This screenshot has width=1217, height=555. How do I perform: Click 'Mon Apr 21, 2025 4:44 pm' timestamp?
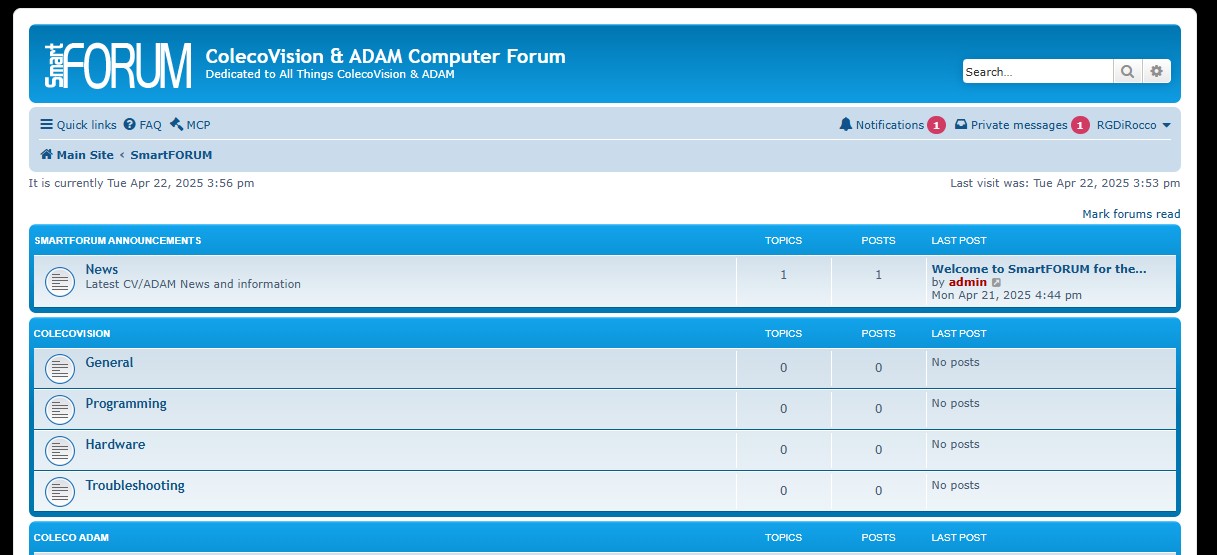coord(1006,295)
